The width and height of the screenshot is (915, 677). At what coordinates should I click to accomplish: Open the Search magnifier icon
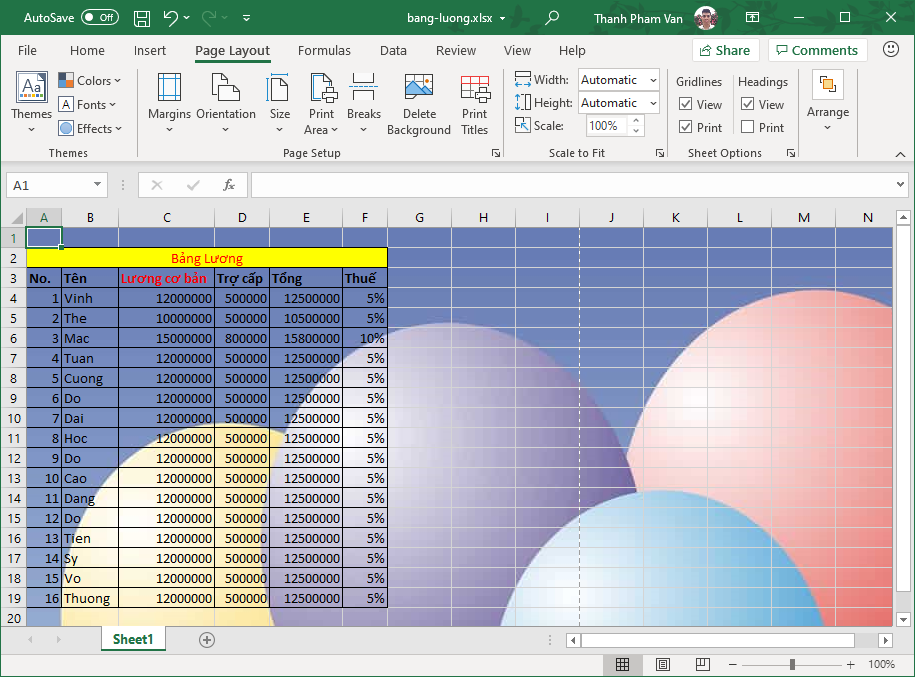coord(551,18)
